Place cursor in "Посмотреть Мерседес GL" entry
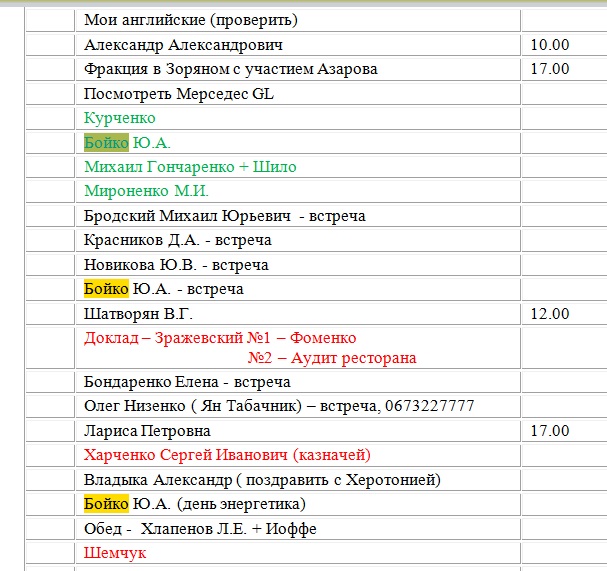 [x=178, y=94]
